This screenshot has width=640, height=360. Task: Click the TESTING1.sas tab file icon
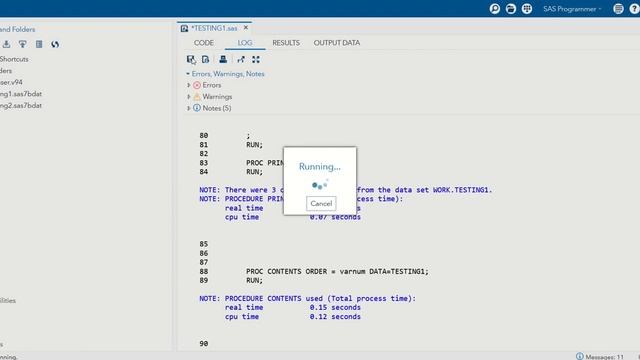tap(184, 28)
